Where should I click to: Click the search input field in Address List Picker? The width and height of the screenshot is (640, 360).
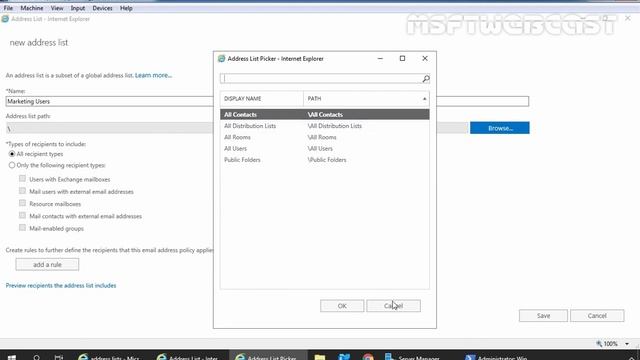[x=321, y=78]
